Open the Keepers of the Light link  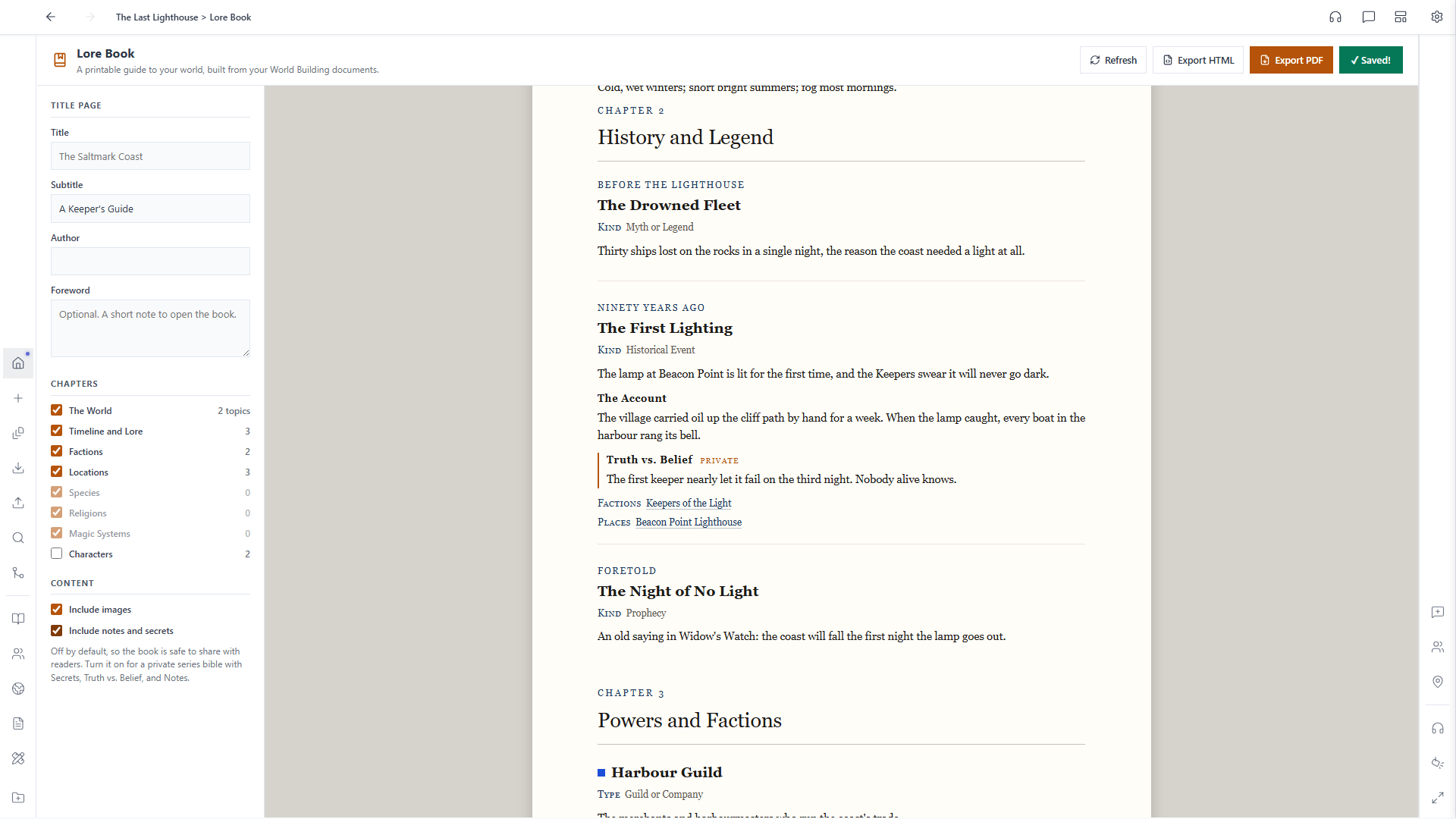pyautogui.click(x=689, y=503)
